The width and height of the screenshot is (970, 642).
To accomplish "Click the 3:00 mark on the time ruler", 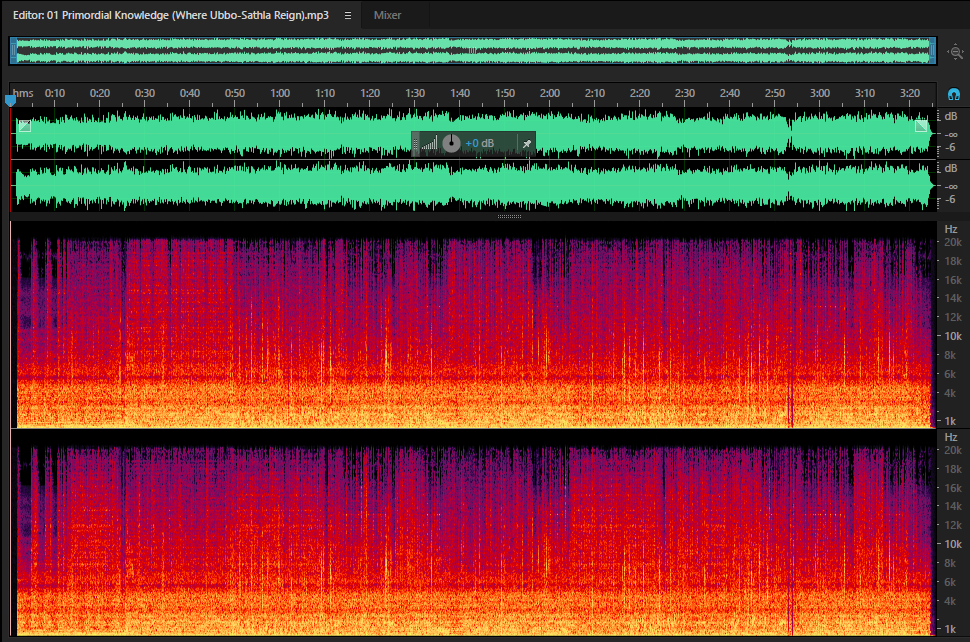I will (x=820, y=93).
